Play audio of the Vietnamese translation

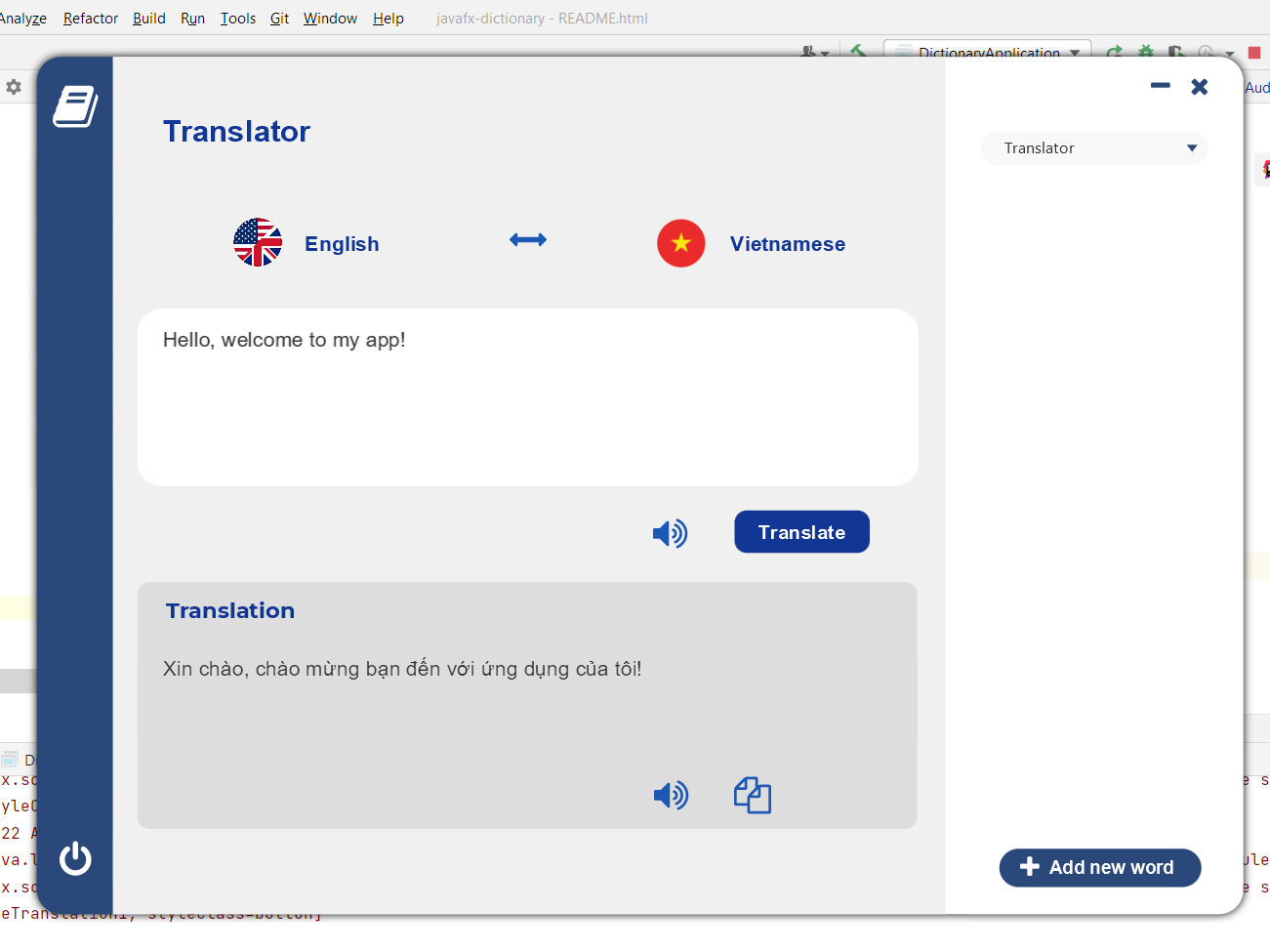pyautogui.click(x=671, y=795)
